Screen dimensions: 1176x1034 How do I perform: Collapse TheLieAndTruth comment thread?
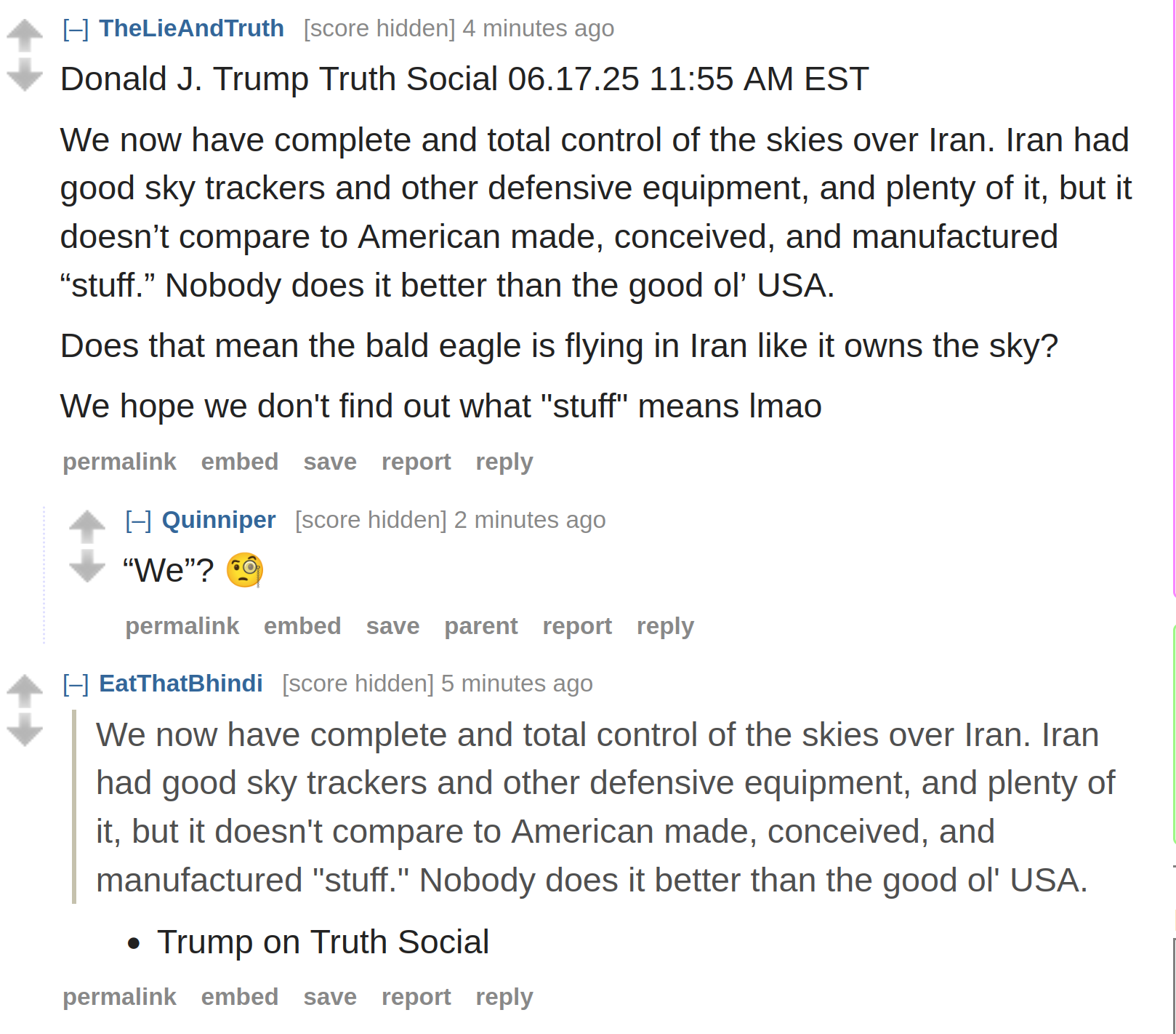[x=76, y=28]
